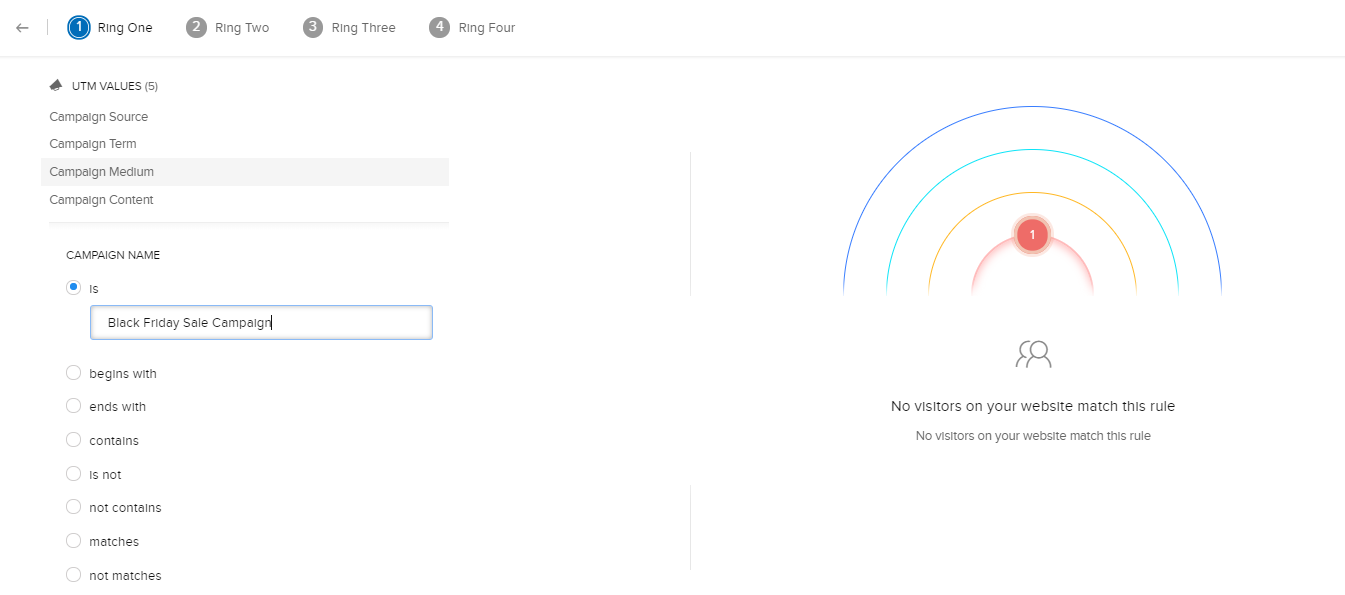1345x595 pixels.
Task: Select Campaign Term from UTM values
Action: click(93, 144)
